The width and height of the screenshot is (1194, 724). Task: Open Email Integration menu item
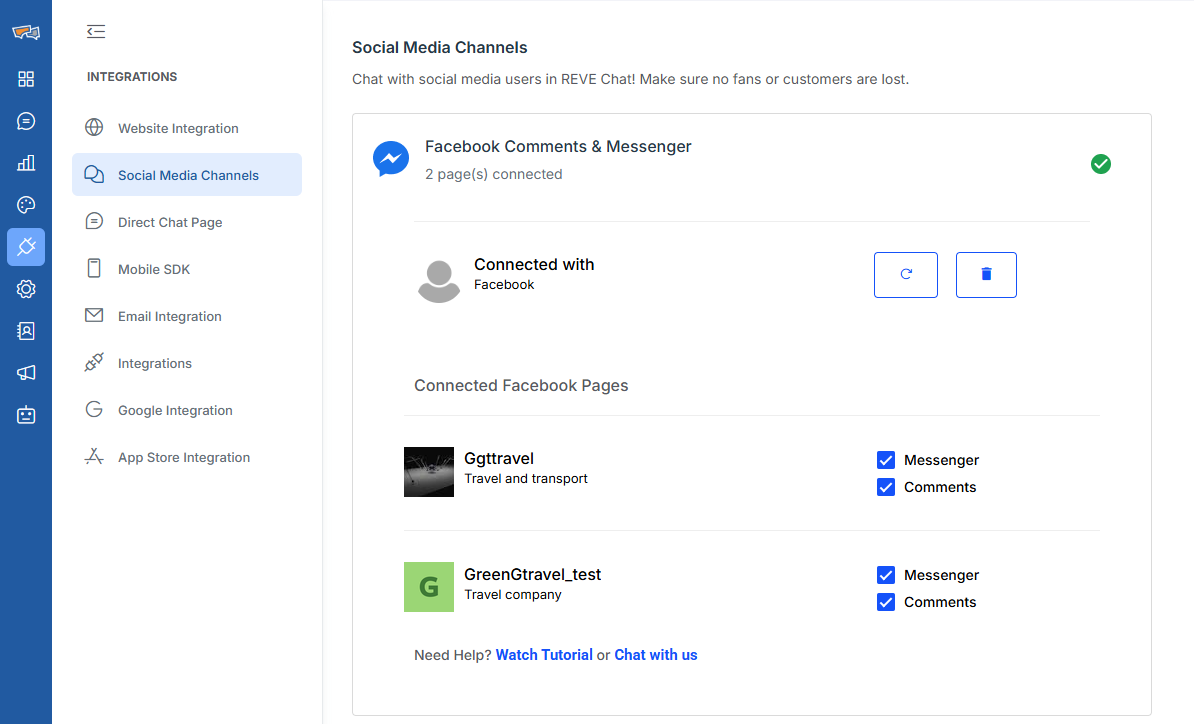(x=187, y=316)
